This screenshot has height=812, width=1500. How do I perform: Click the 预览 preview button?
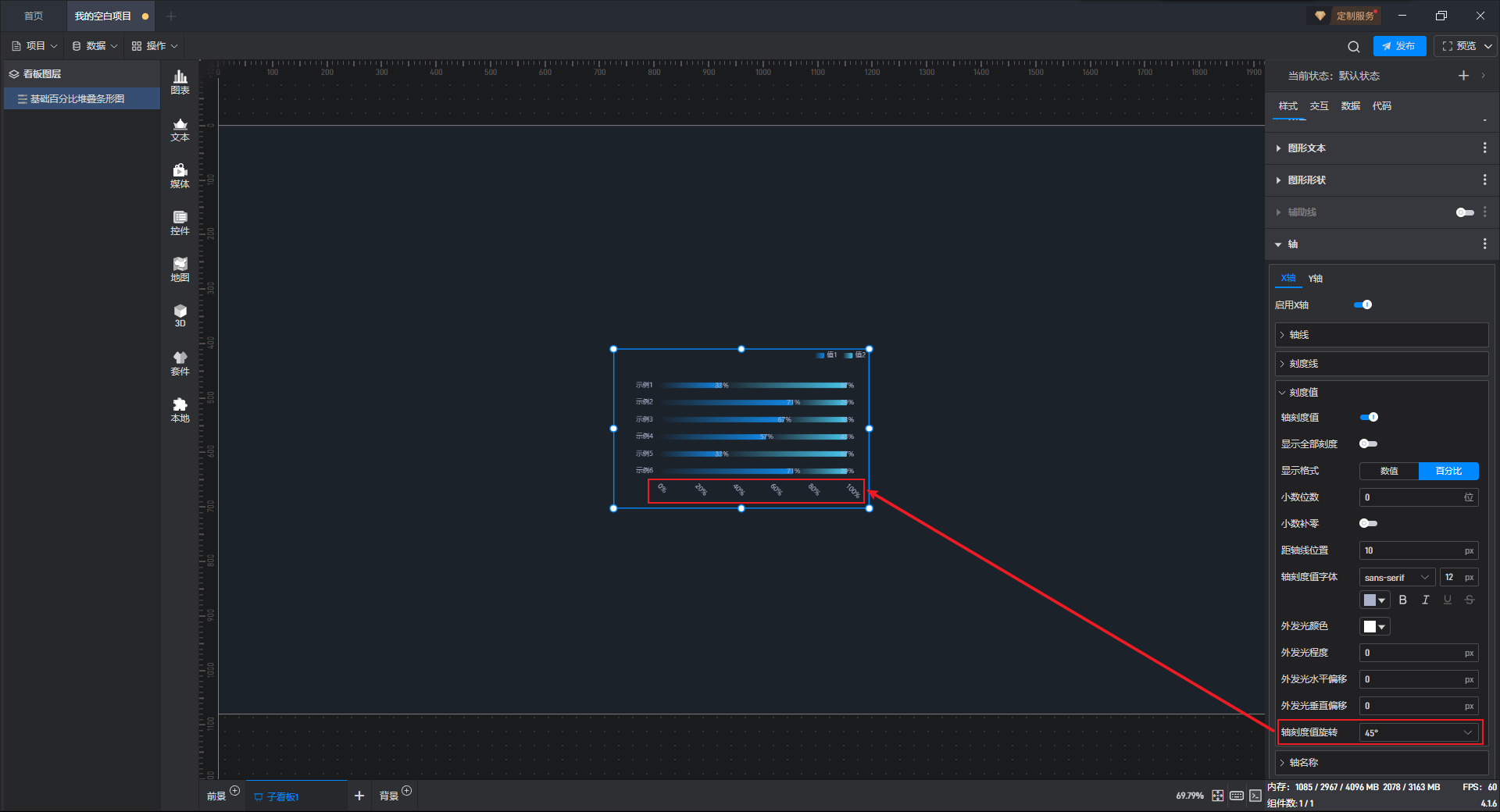pyautogui.click(x=1458, y=46)
